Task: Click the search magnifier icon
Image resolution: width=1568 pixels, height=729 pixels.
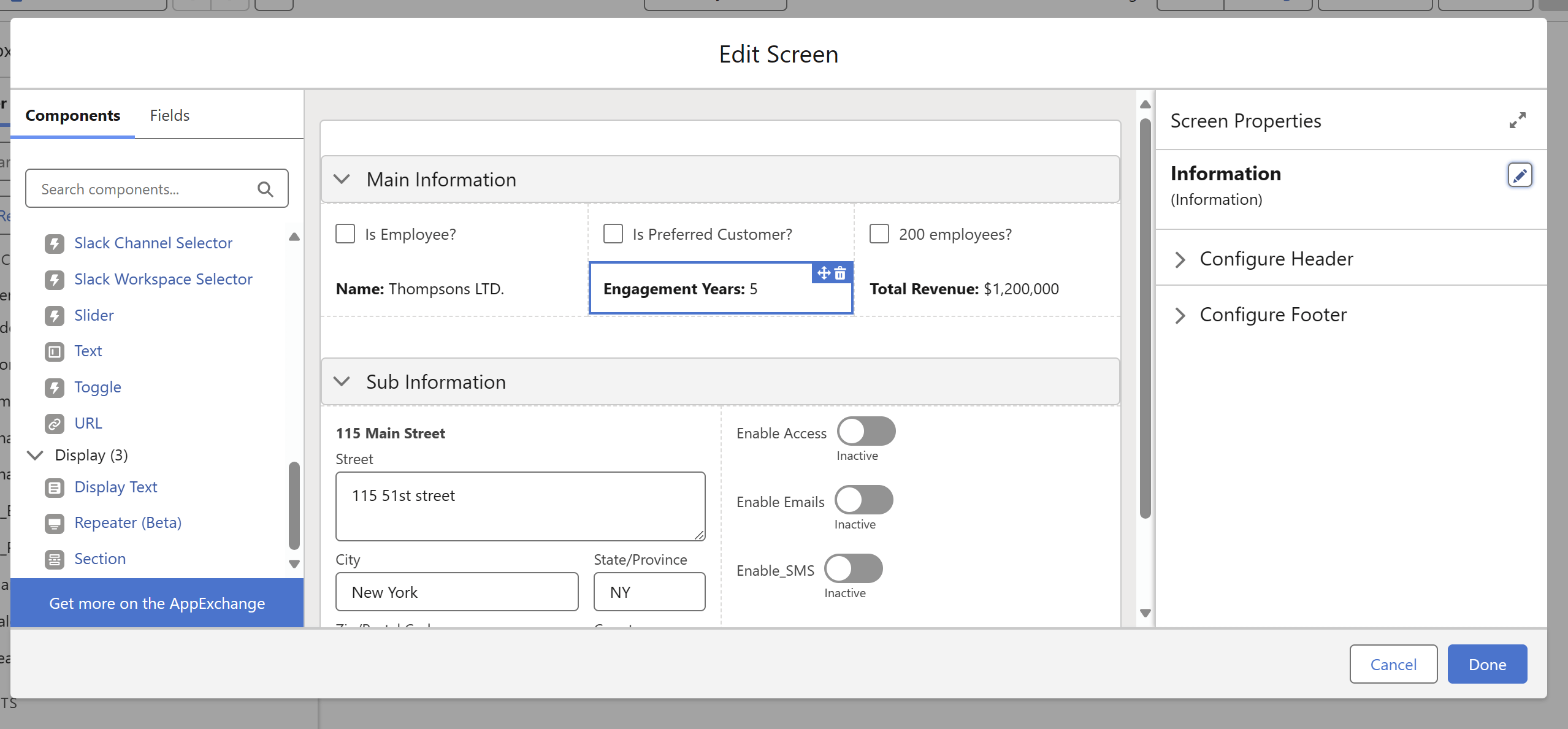Action: [x=266, y=189]
